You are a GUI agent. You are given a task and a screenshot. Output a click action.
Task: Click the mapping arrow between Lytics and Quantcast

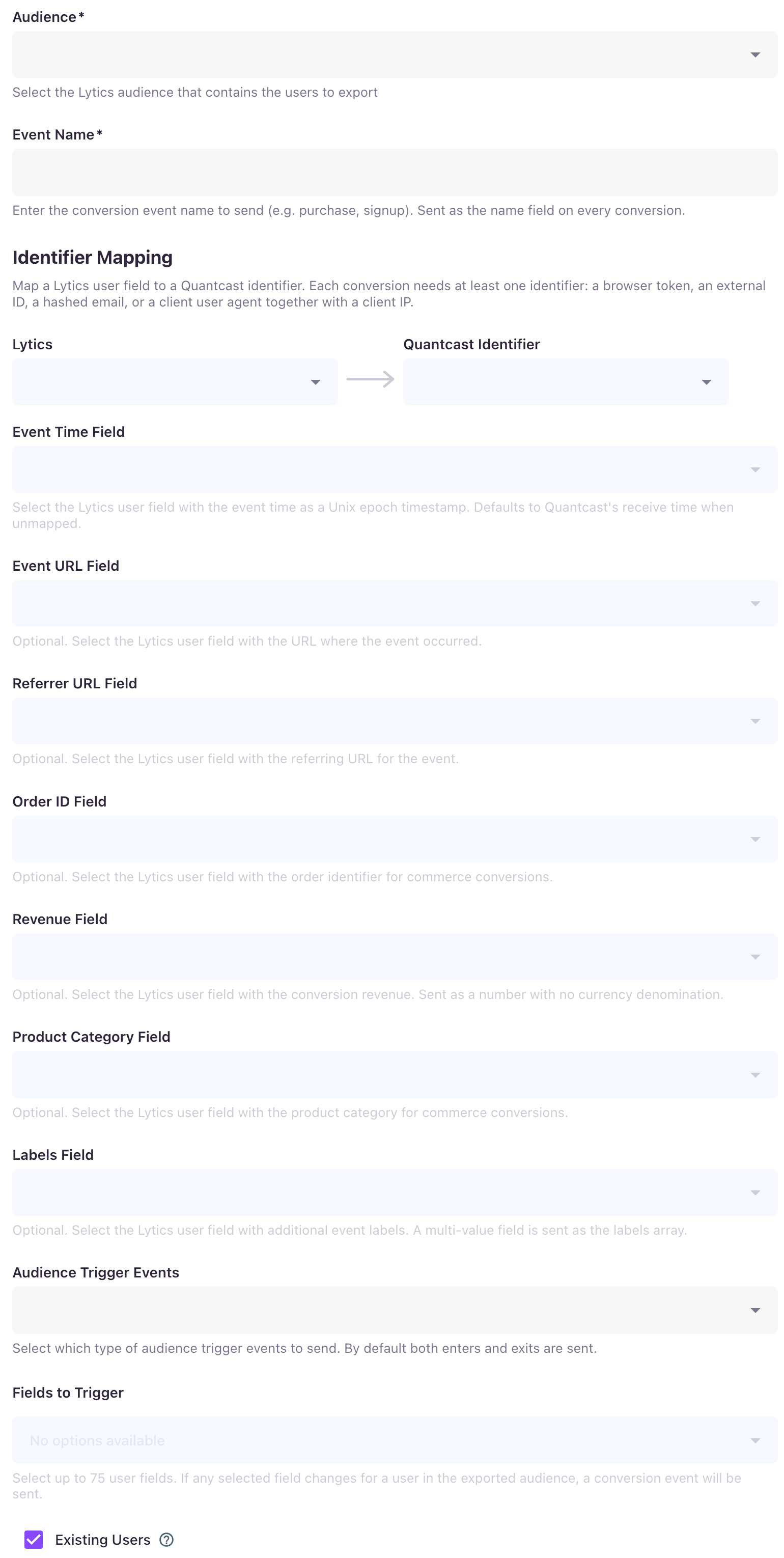(x=370, y=379)
